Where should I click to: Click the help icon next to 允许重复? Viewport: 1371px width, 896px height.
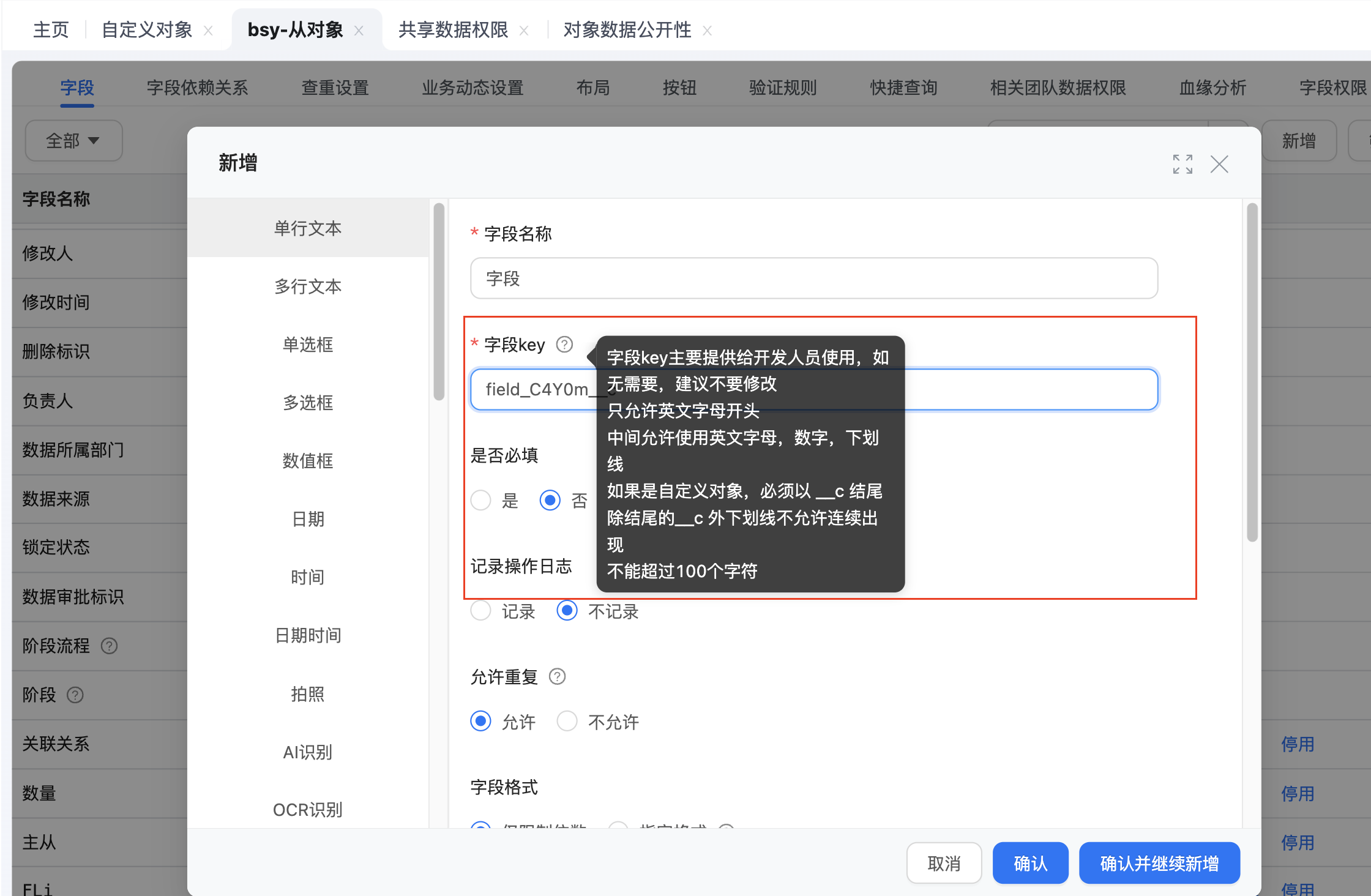tap(557, 676)
